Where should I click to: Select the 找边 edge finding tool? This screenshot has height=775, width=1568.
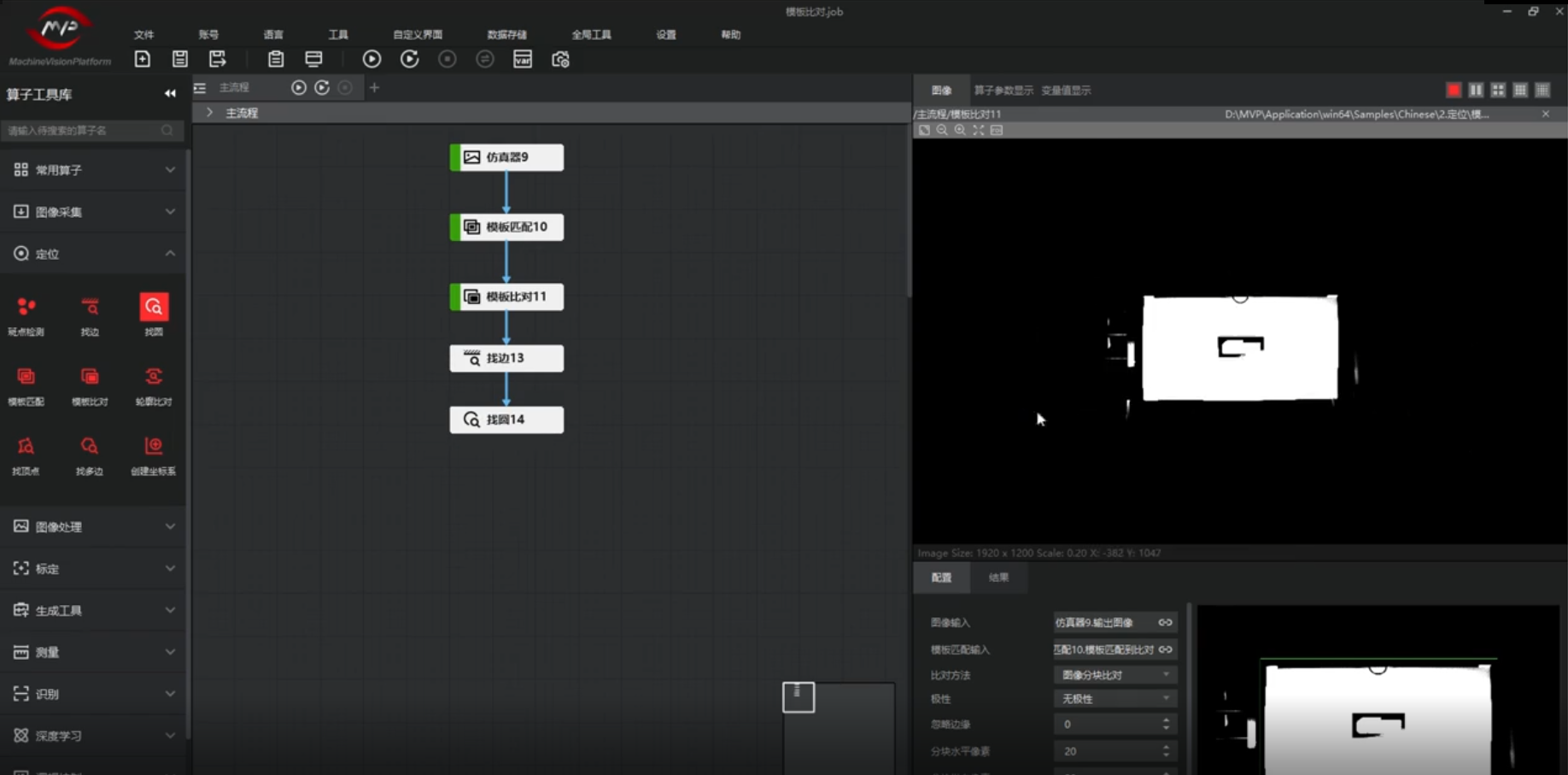point(90,314)
